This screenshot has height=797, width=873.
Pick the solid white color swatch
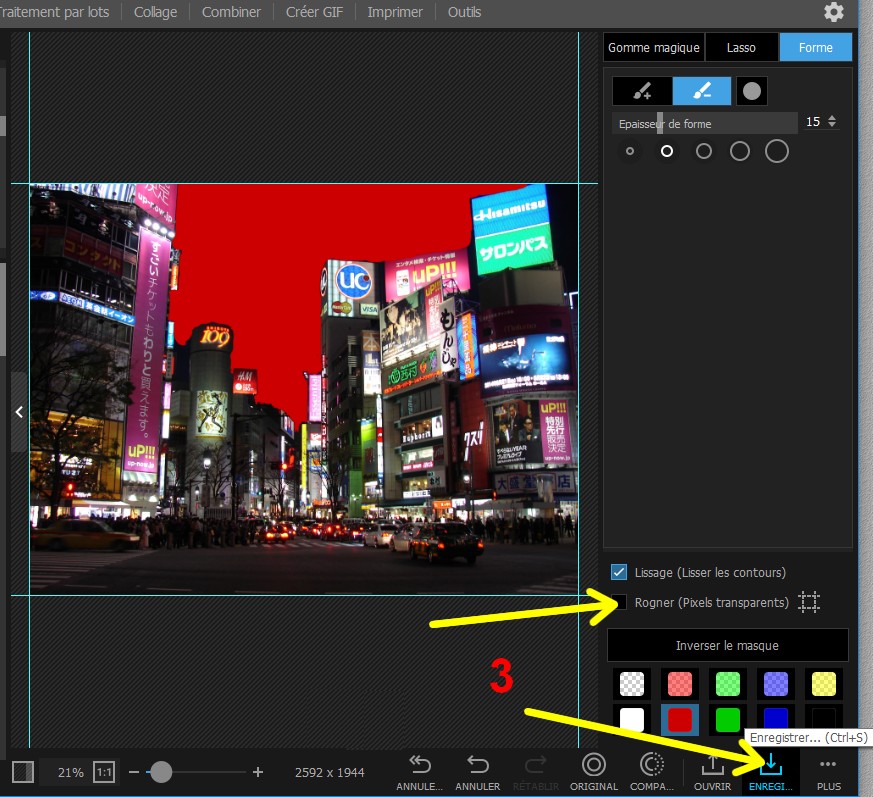point(631,720)
